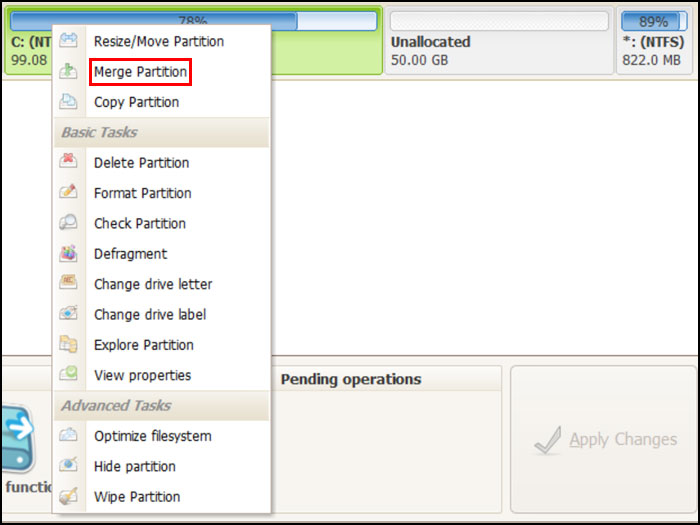Click the Explore Partition folder icon
The height and width of the screenshot is (525, 700).
click(68, 344)
